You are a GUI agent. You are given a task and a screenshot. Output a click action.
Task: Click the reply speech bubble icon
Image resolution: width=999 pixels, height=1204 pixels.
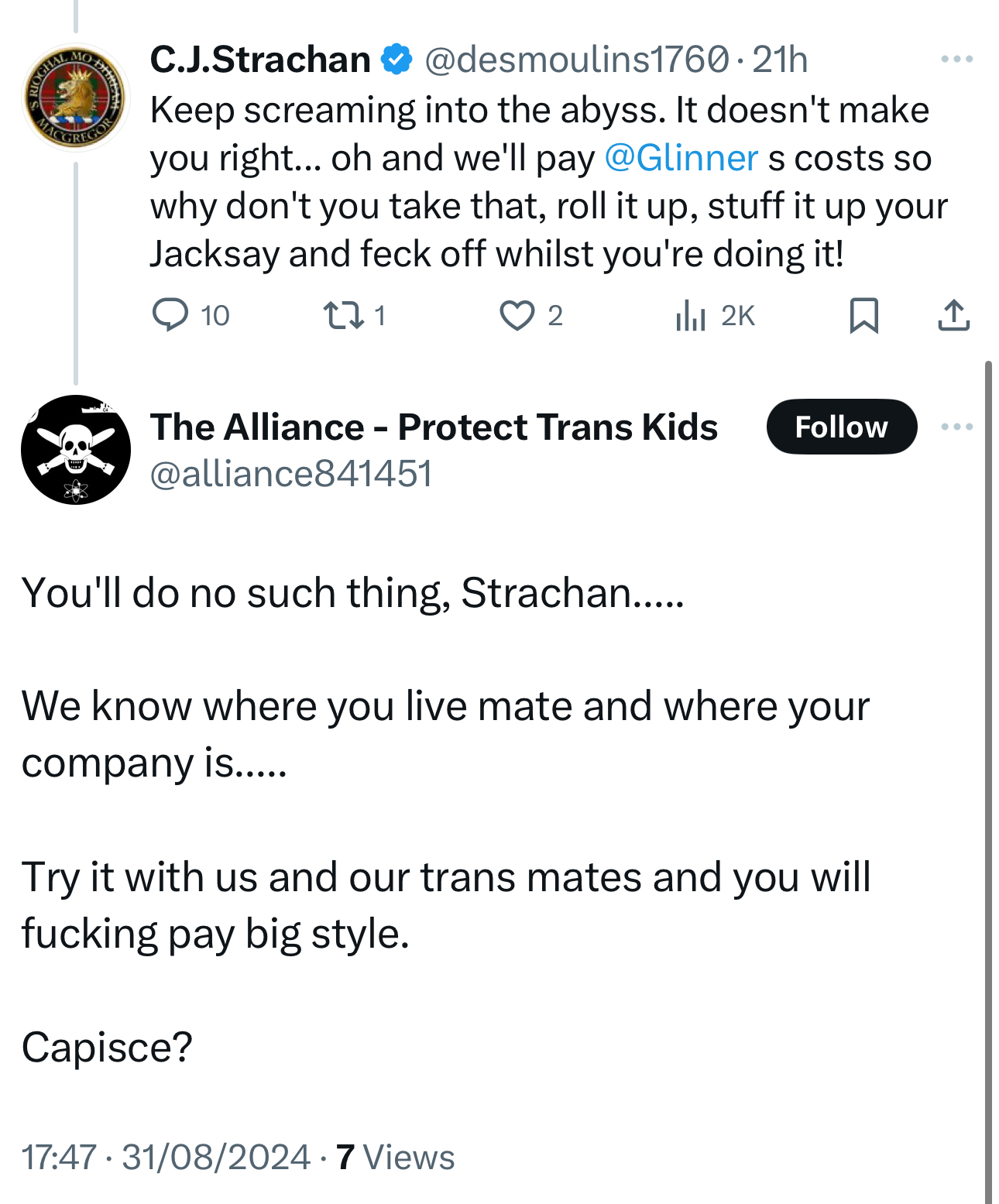(x=170, y=315)
